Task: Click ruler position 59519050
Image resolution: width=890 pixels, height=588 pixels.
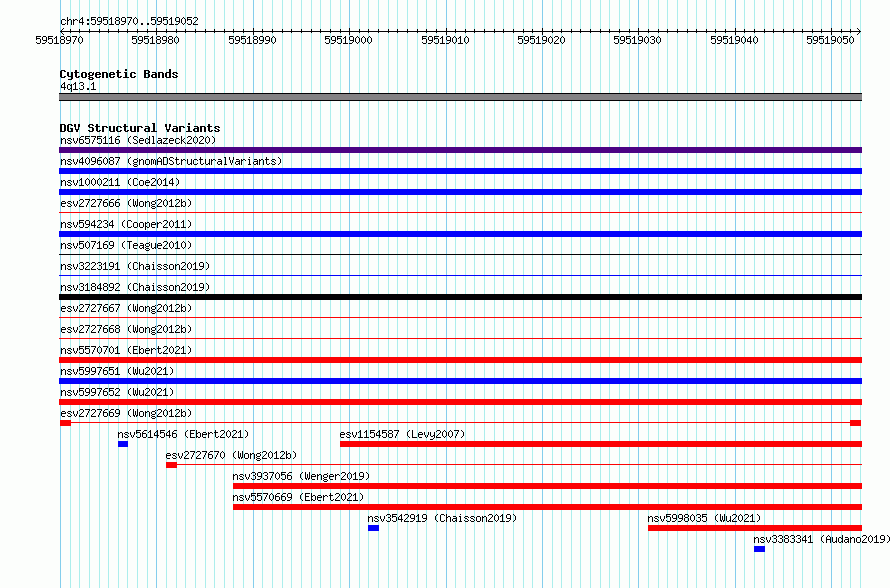Action: pyautogui.click(x=830, y=40)
